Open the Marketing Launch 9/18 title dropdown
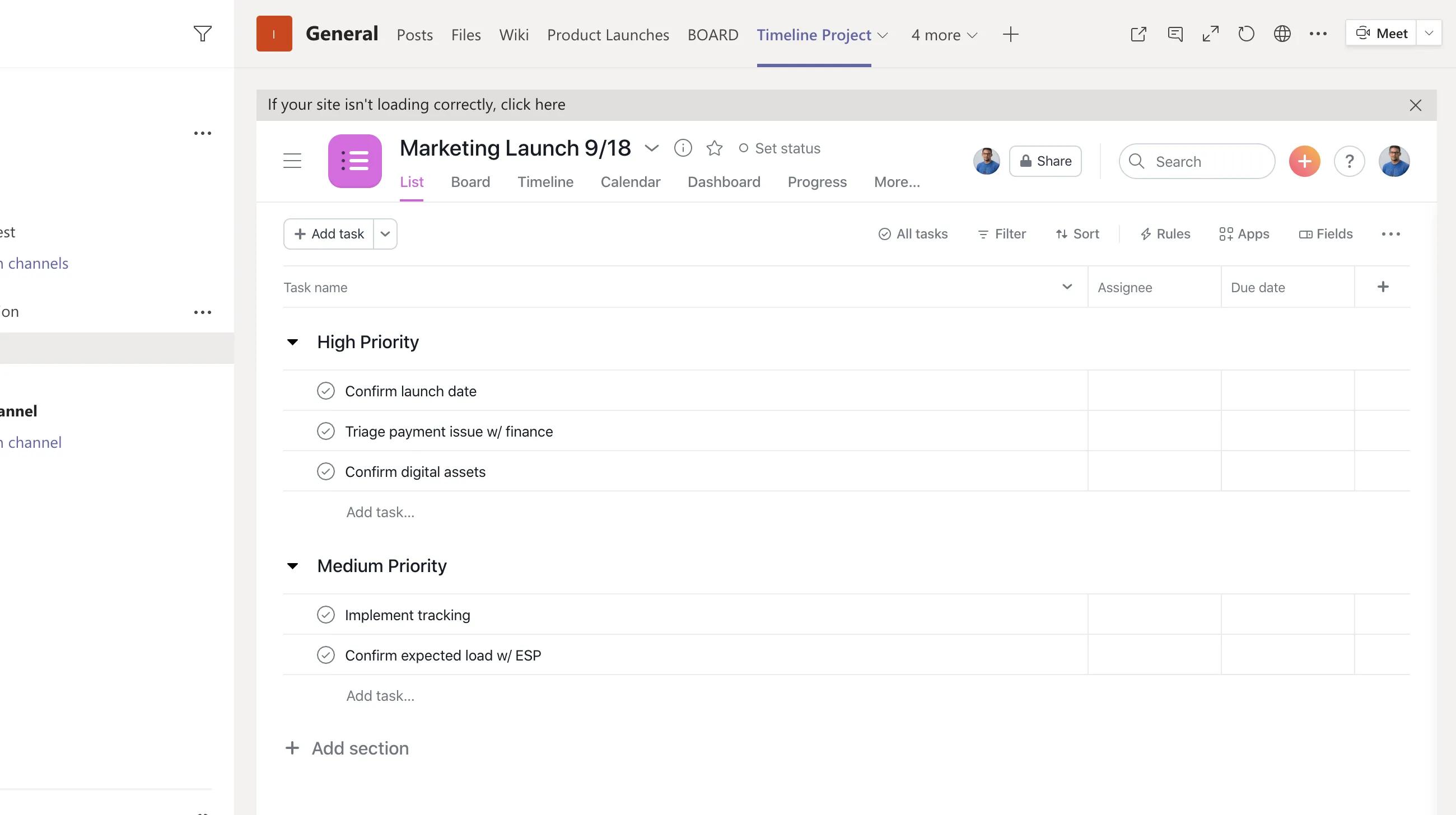 [x=652, y=148]
